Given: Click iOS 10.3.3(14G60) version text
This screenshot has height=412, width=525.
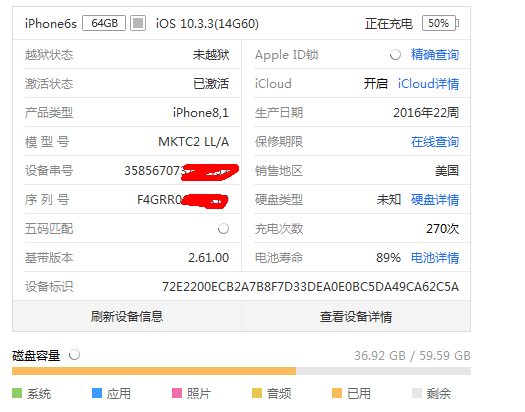Looking at the screenshot, I should 207,24.
